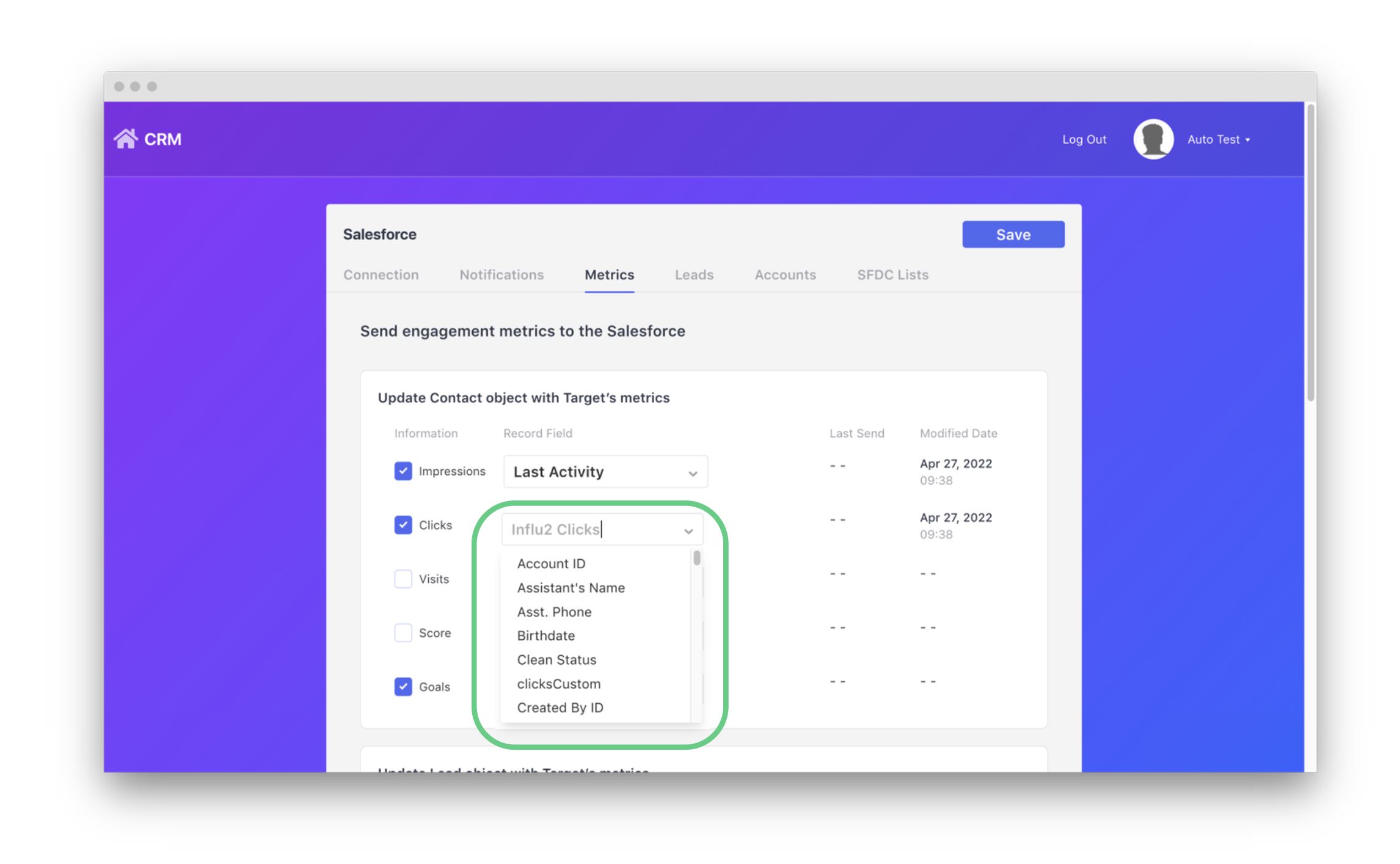The image size is (1400, 864).
Task: Open the Connection tab
Action: 381,275
